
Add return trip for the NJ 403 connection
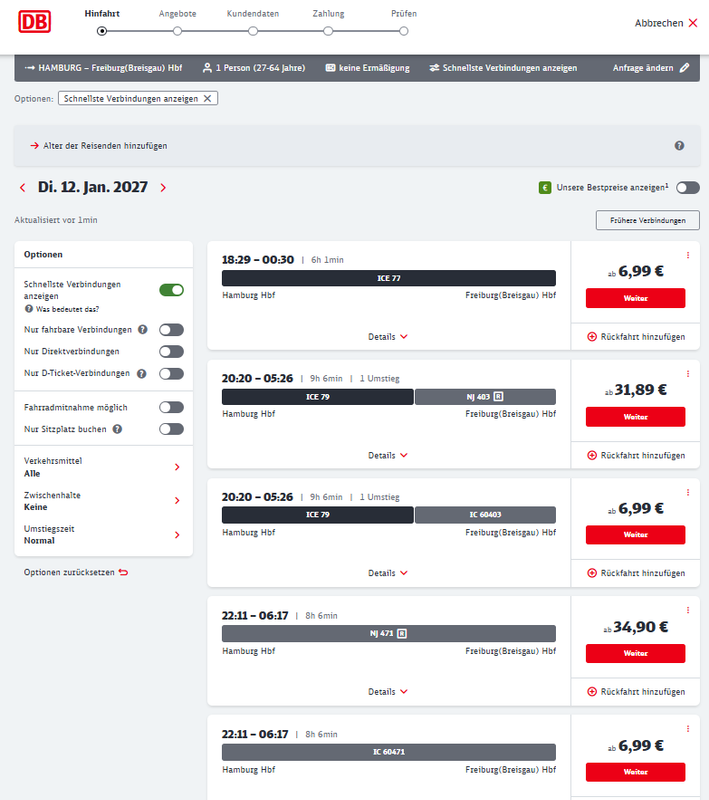pos(636,455)
